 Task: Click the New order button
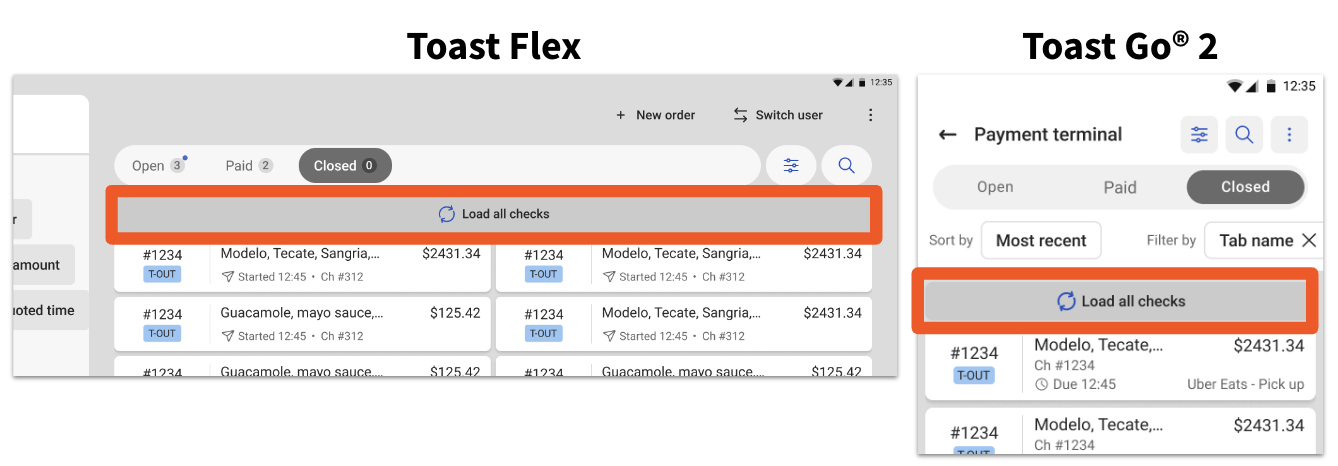pyautogui.click(x=655, y=115)
